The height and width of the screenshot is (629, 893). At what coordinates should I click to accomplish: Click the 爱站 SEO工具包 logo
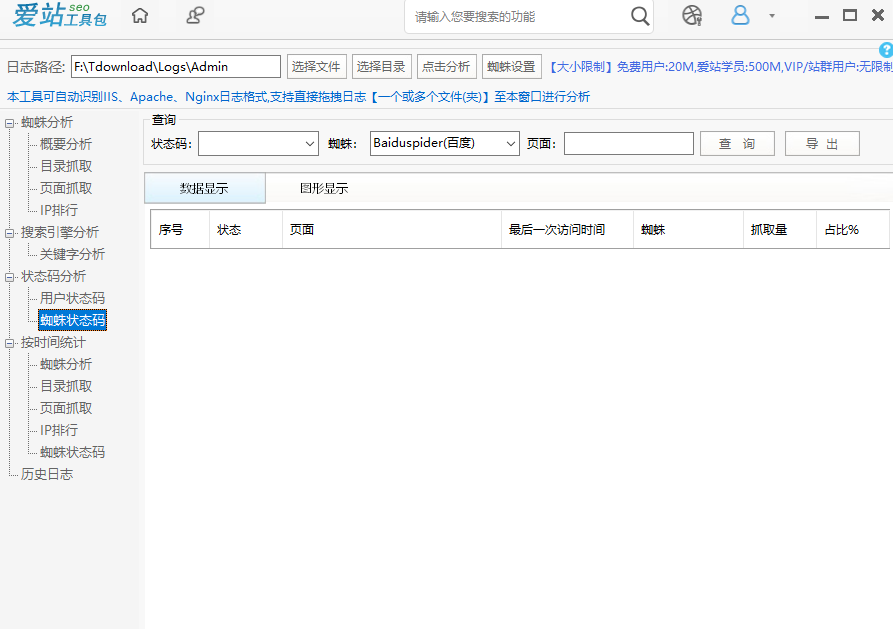(x=60, y=16)
